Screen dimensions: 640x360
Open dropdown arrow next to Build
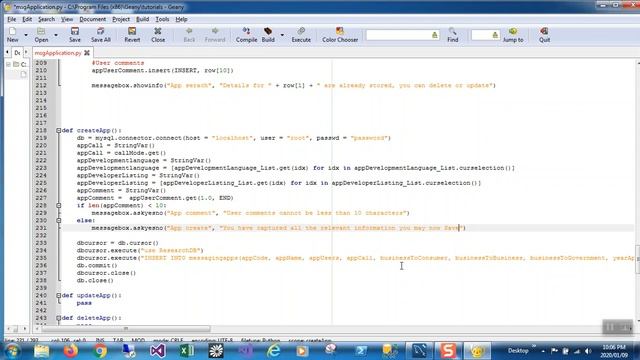click(282, 35)
